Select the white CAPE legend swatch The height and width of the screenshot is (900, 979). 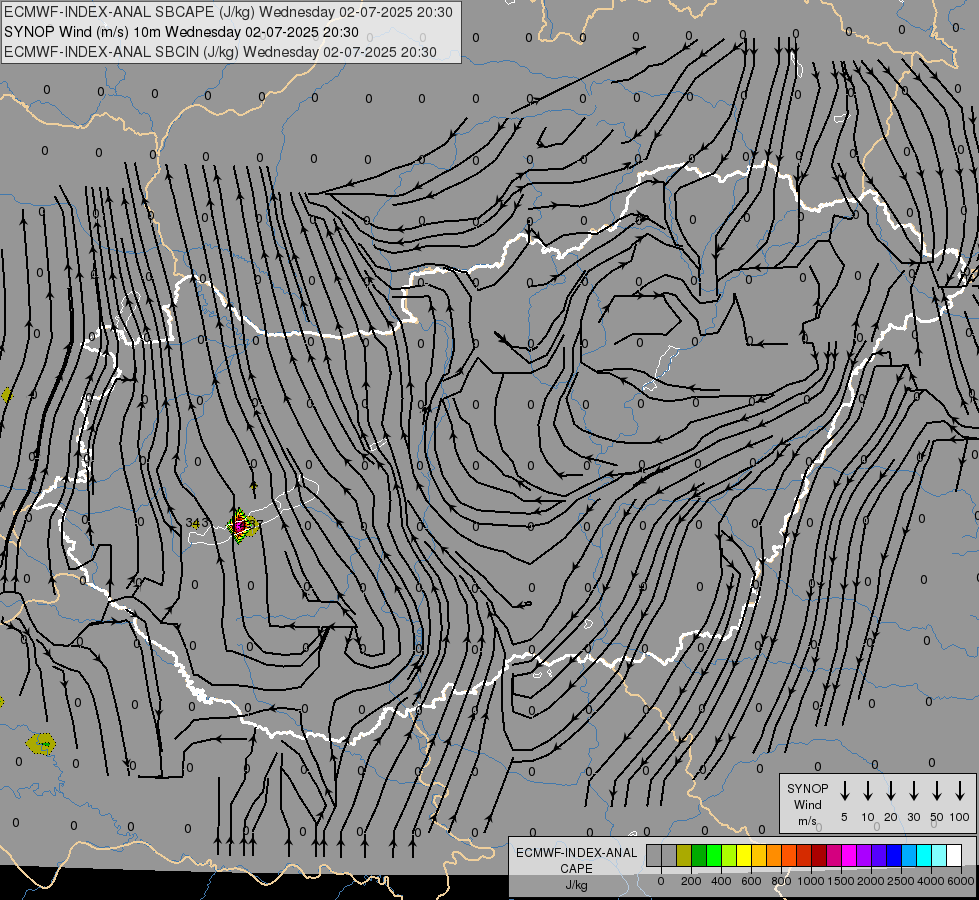pos(954,856)
